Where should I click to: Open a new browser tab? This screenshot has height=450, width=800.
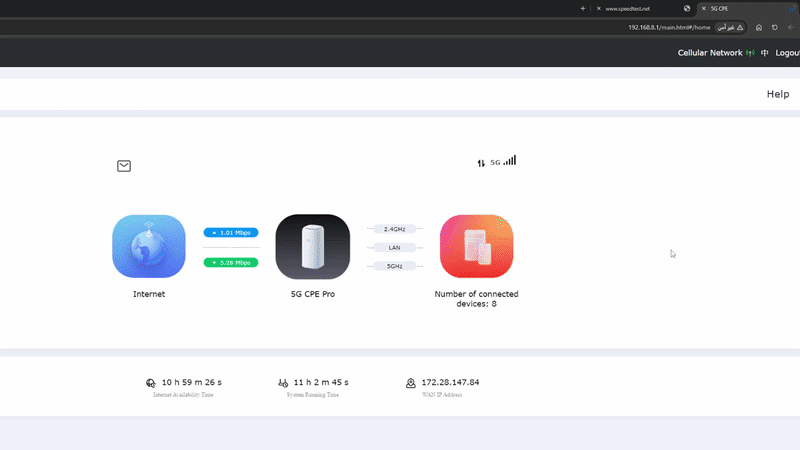click(x=583, y=9)
